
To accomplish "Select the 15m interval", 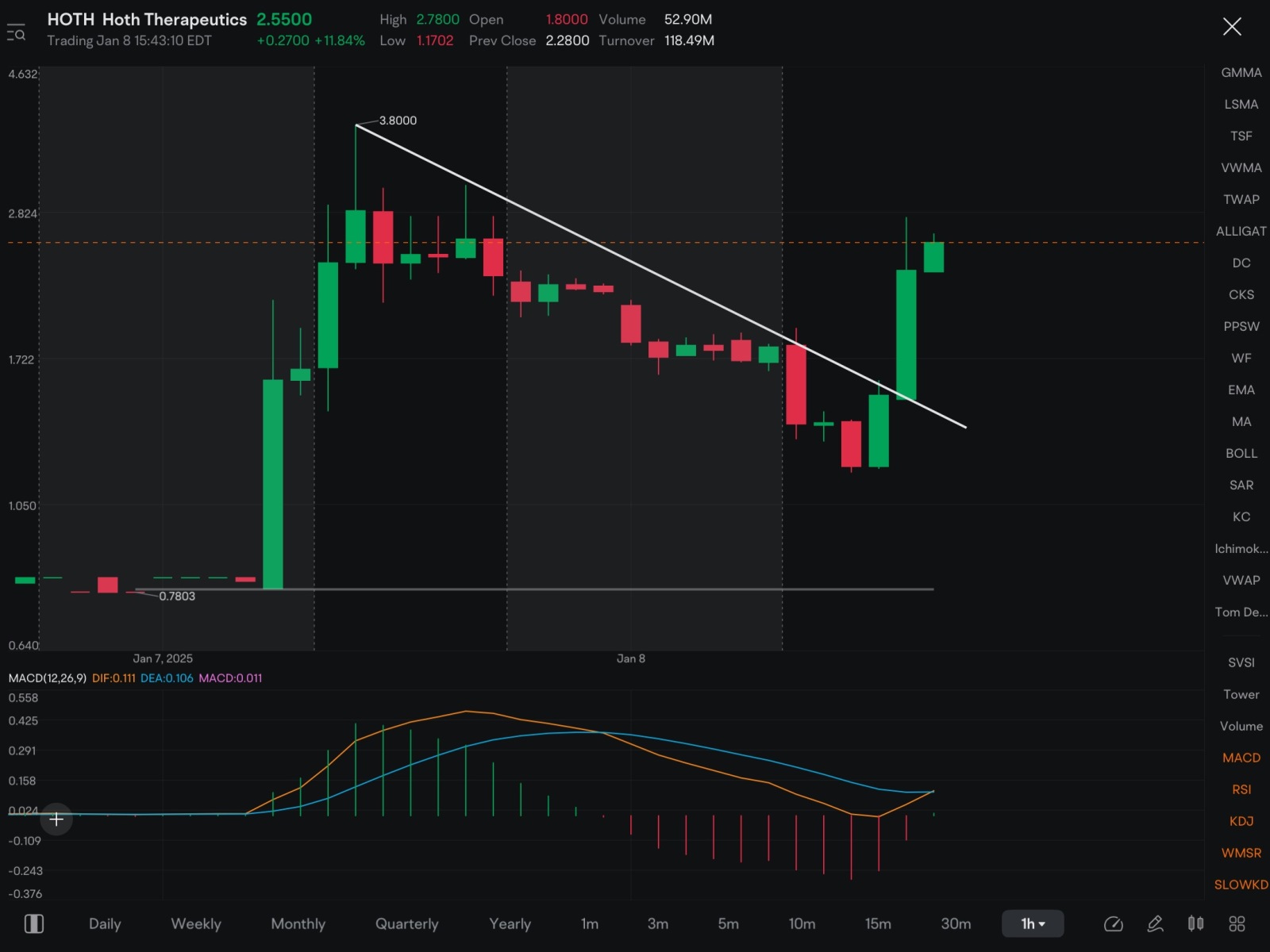I will [878, 923].
